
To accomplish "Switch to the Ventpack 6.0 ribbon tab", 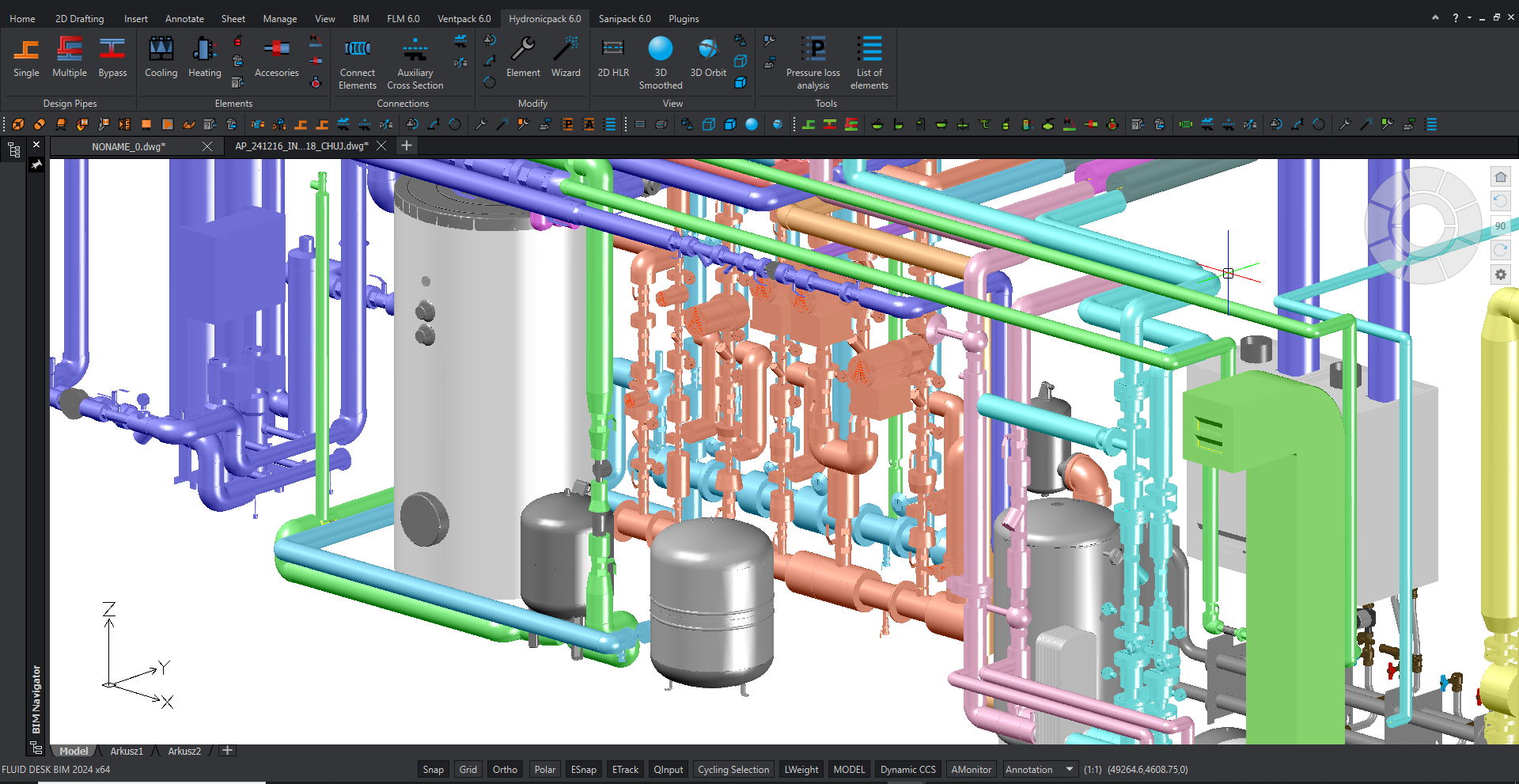I will [x=464, y=18].
